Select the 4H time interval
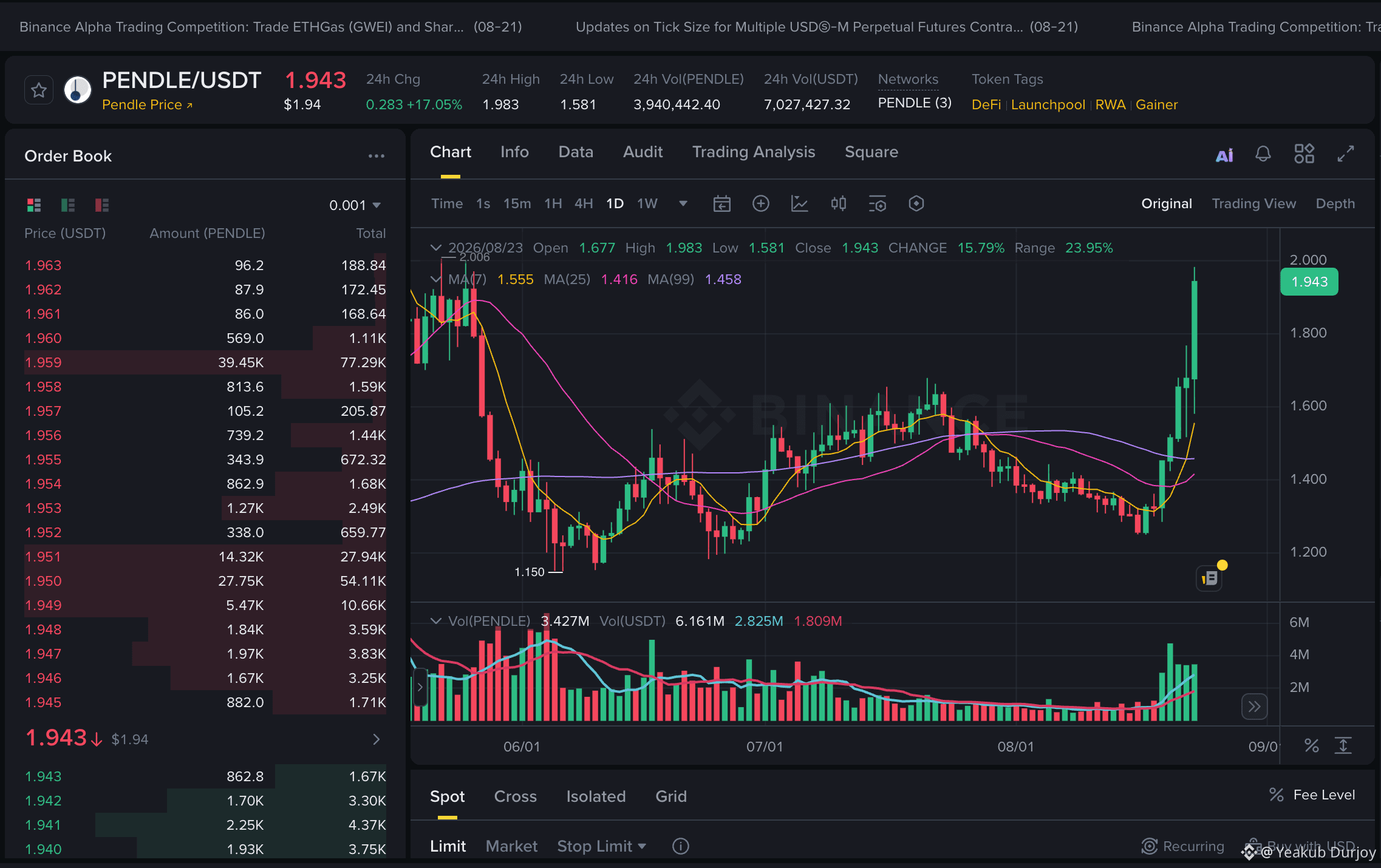This screenshot has height=868, width=1381. tap(584, 203)
